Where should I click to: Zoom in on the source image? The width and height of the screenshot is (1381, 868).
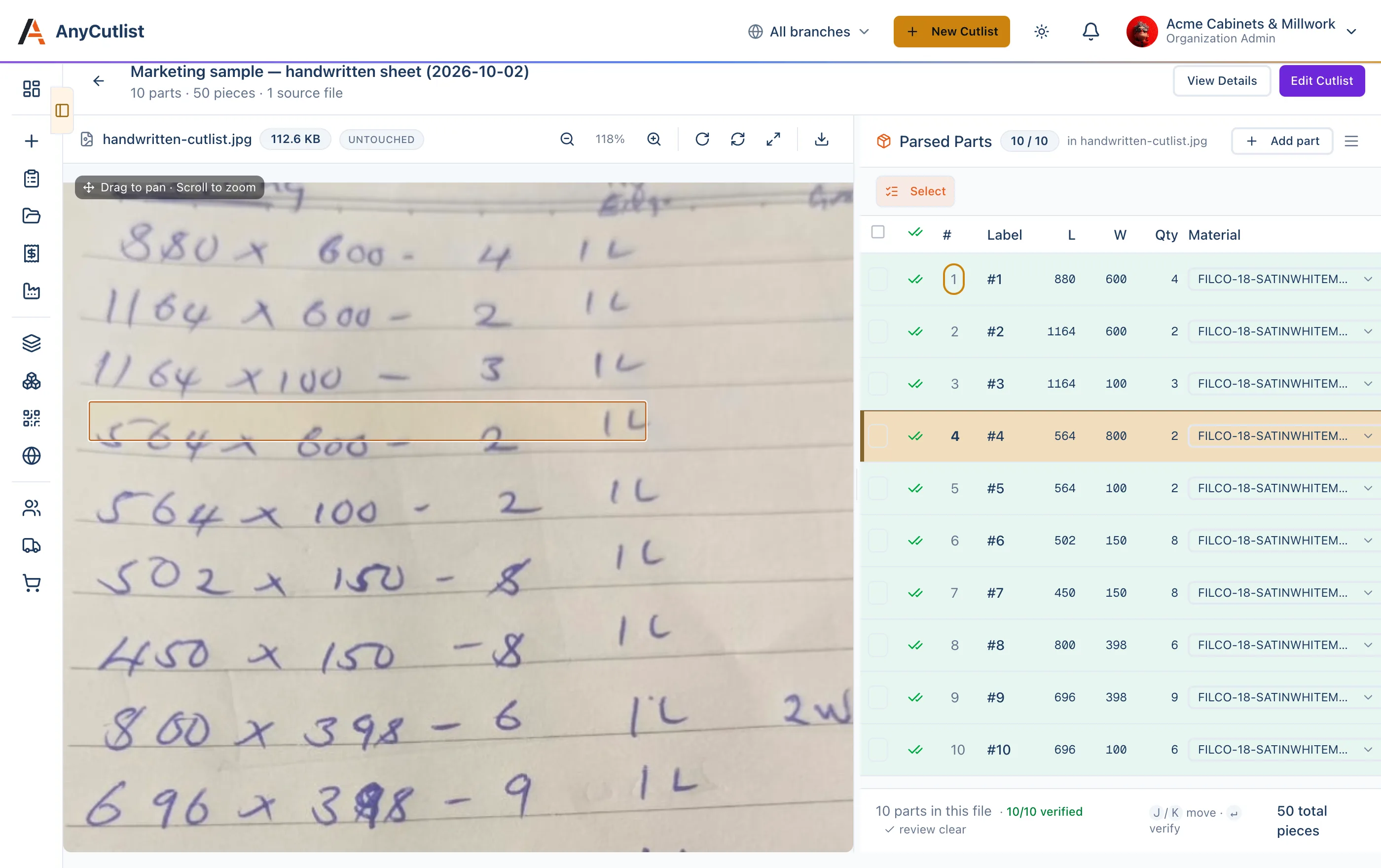(x=654, y=139)
